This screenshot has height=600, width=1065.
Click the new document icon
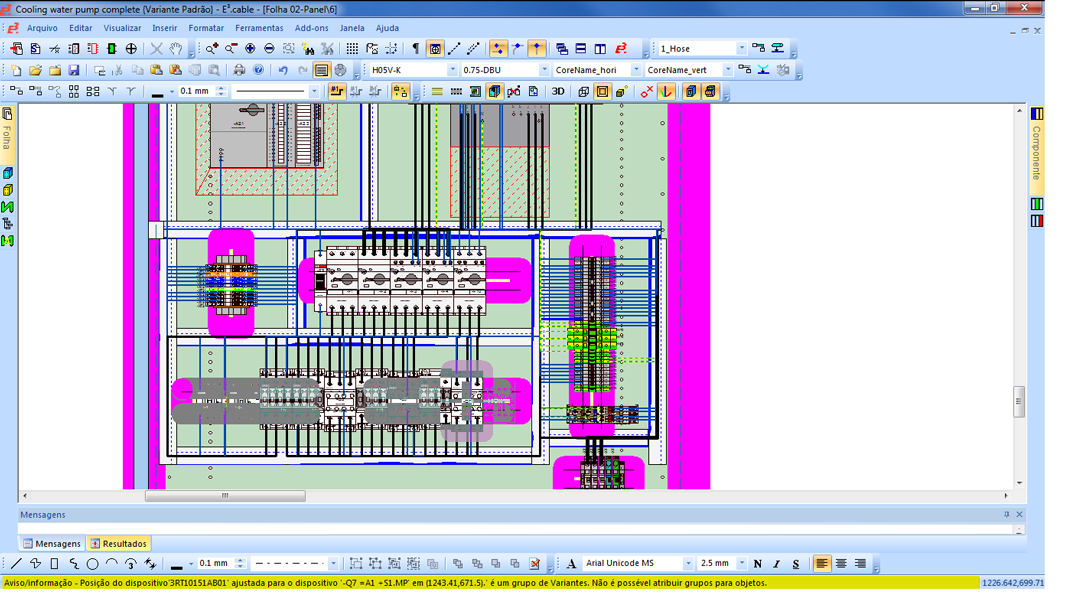click(16, 70)
